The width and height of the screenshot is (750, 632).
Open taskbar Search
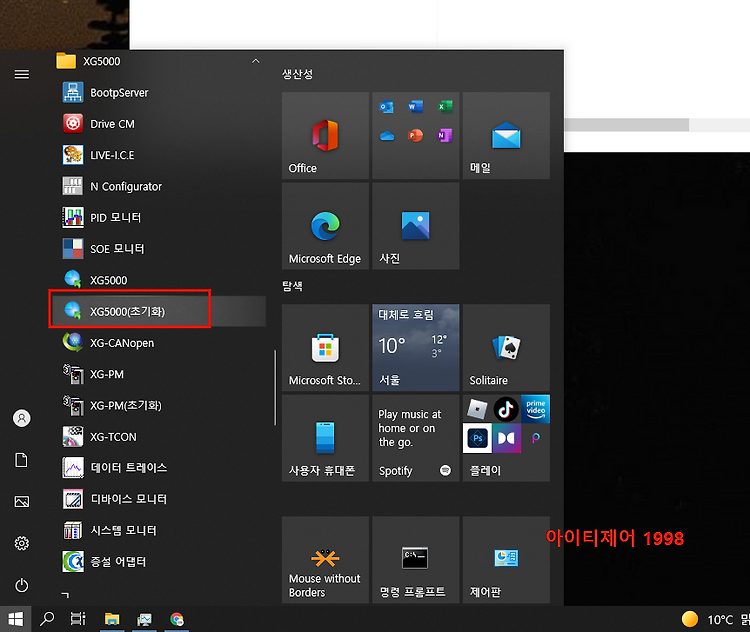click(x=47, y=619)
